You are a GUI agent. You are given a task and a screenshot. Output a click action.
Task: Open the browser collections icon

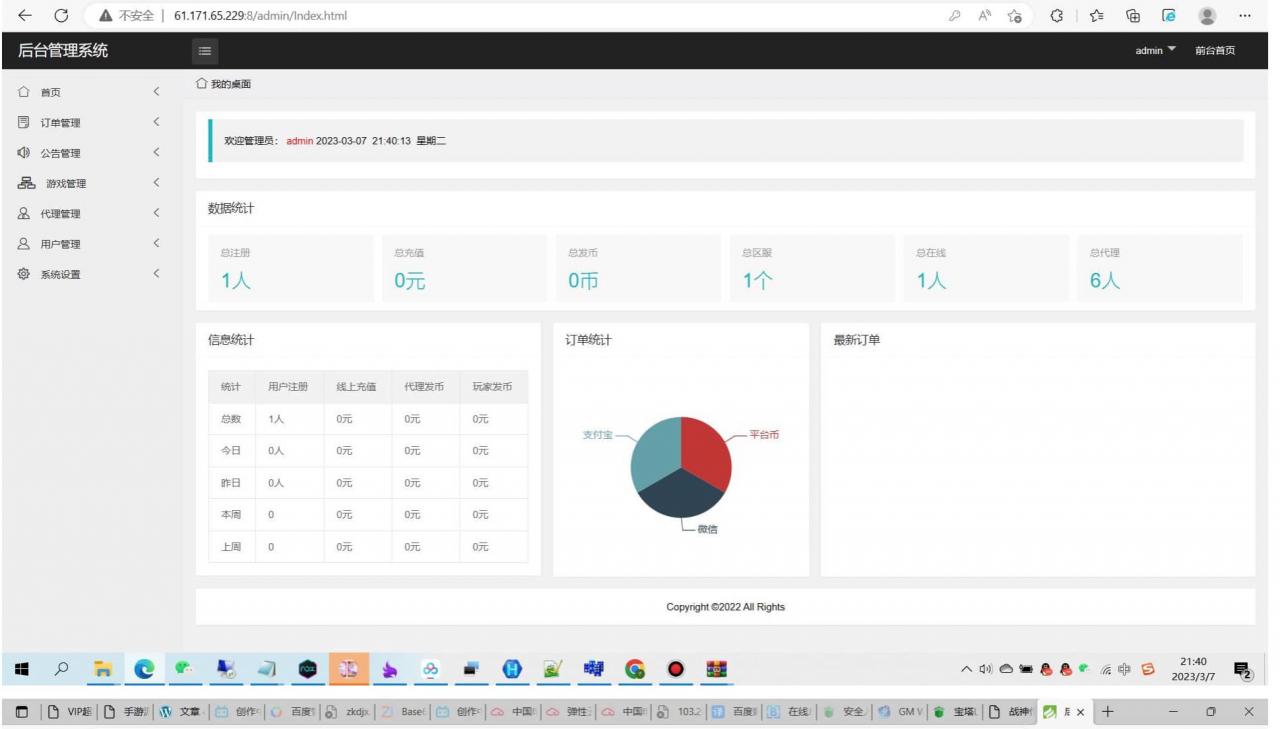coord(1133,15)
